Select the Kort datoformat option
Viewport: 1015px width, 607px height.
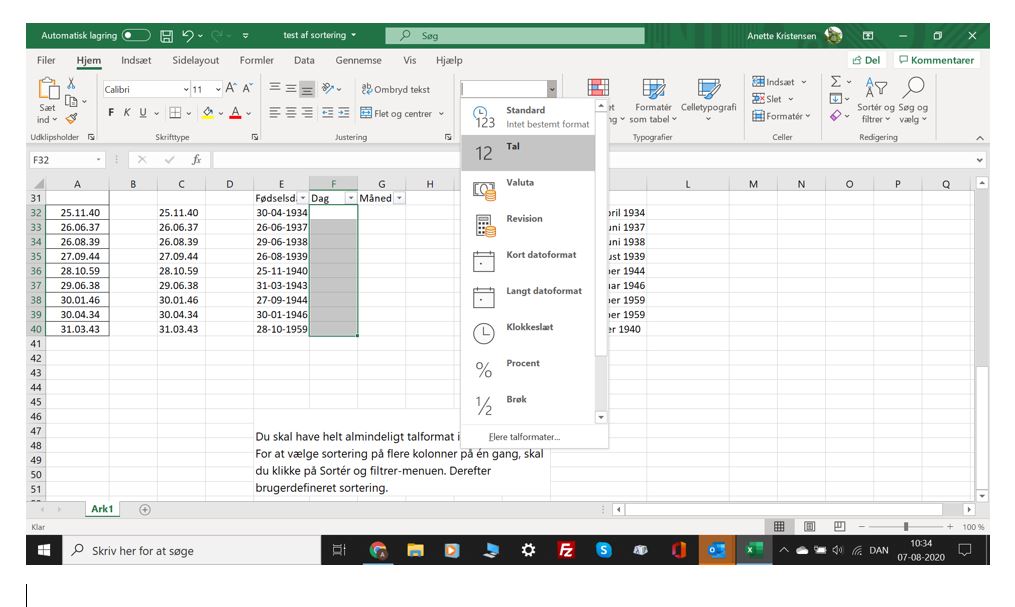528,261
